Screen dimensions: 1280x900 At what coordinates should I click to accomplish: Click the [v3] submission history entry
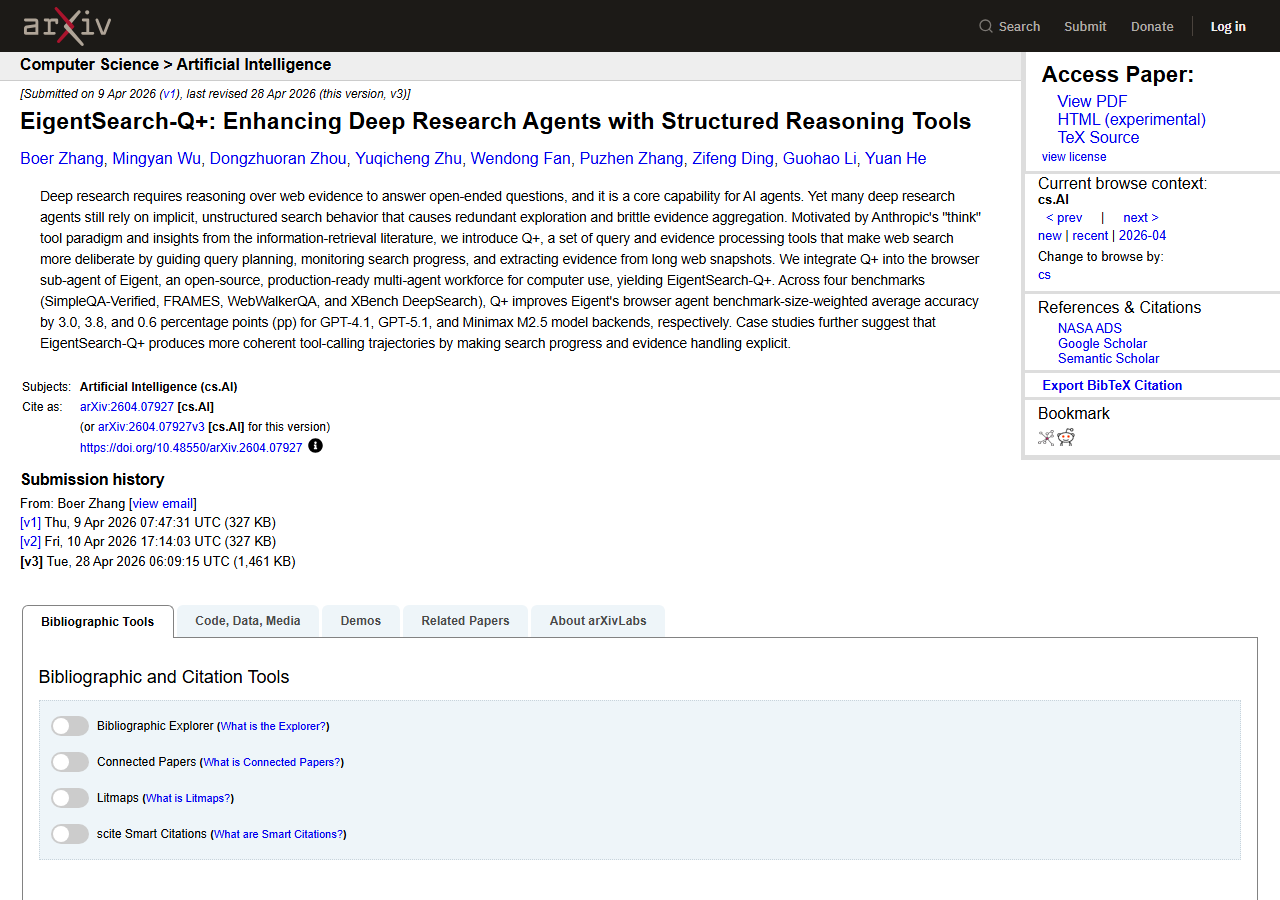coord(158,562)
